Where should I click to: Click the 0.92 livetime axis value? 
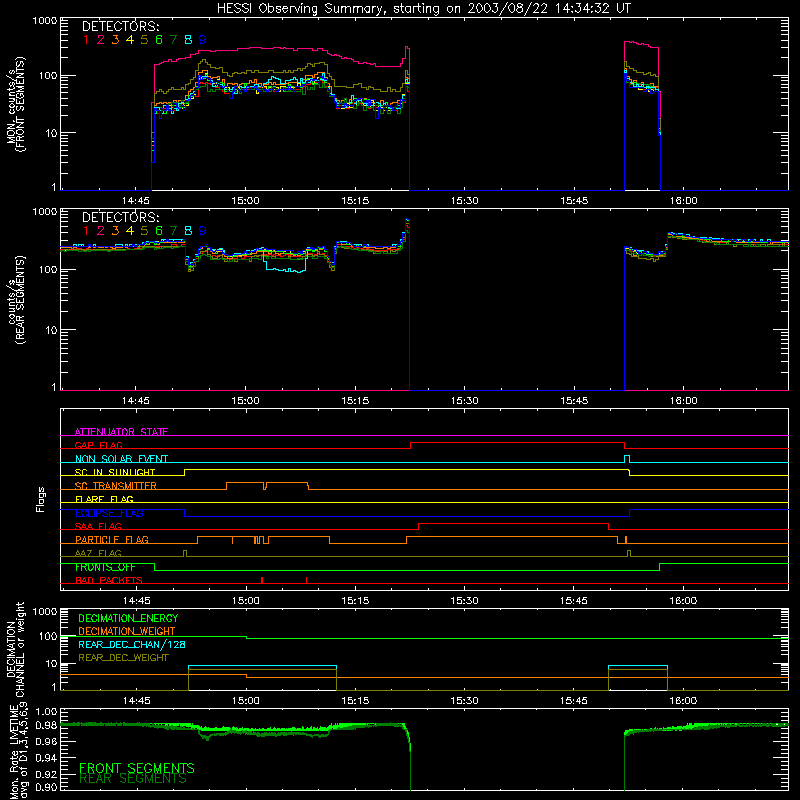[x=46, y=774]
